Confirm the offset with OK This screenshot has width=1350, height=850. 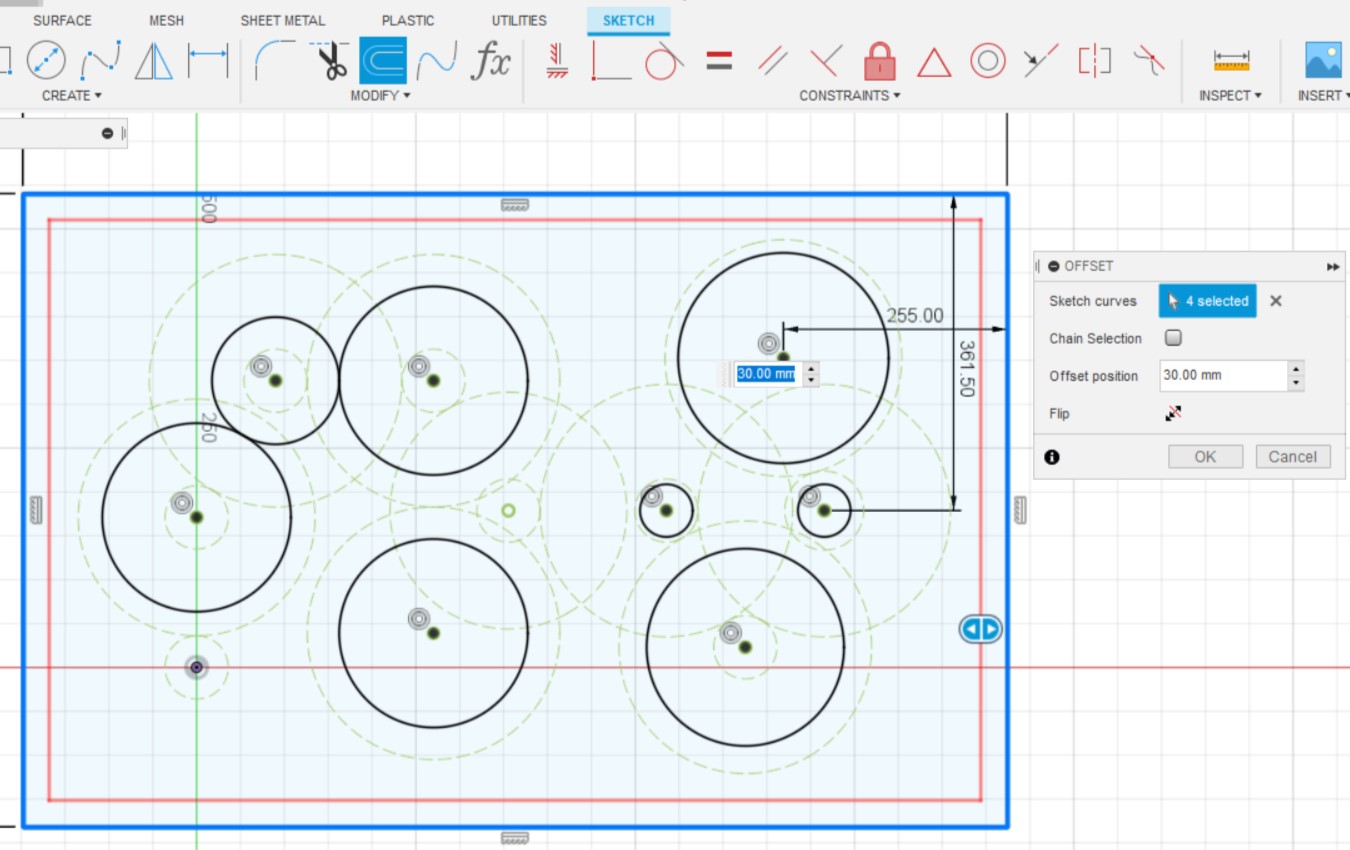coord(1205,457)
